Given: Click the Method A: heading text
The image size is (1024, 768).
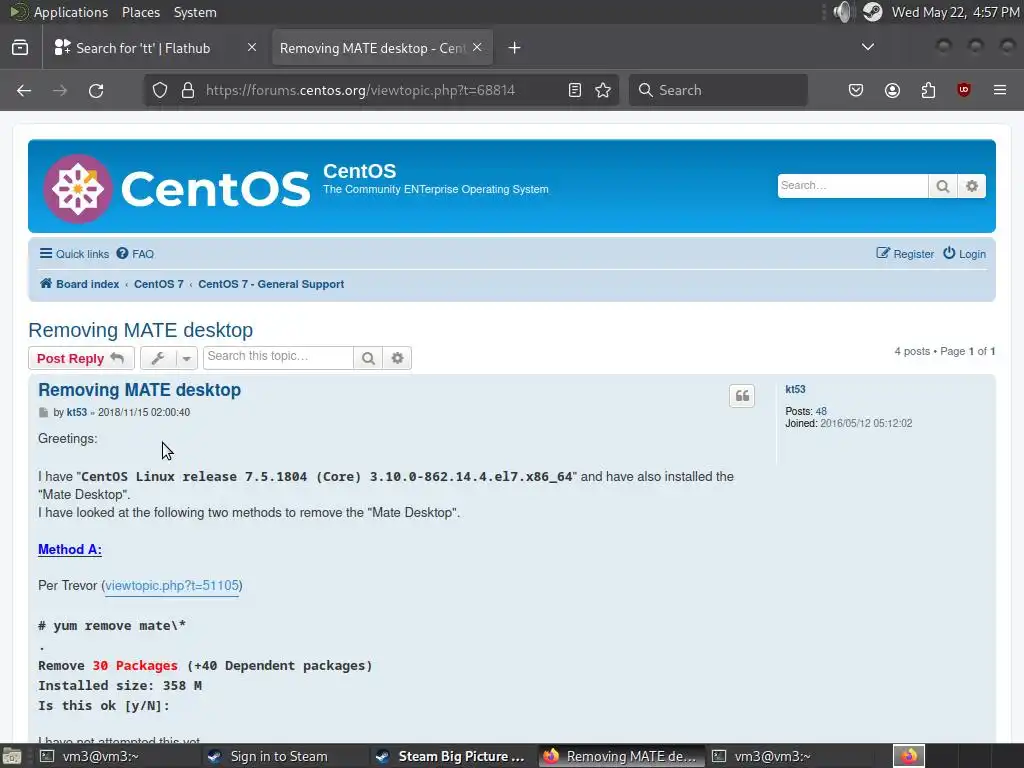Looking at the screenshot, I should click(x=70, y=550).
